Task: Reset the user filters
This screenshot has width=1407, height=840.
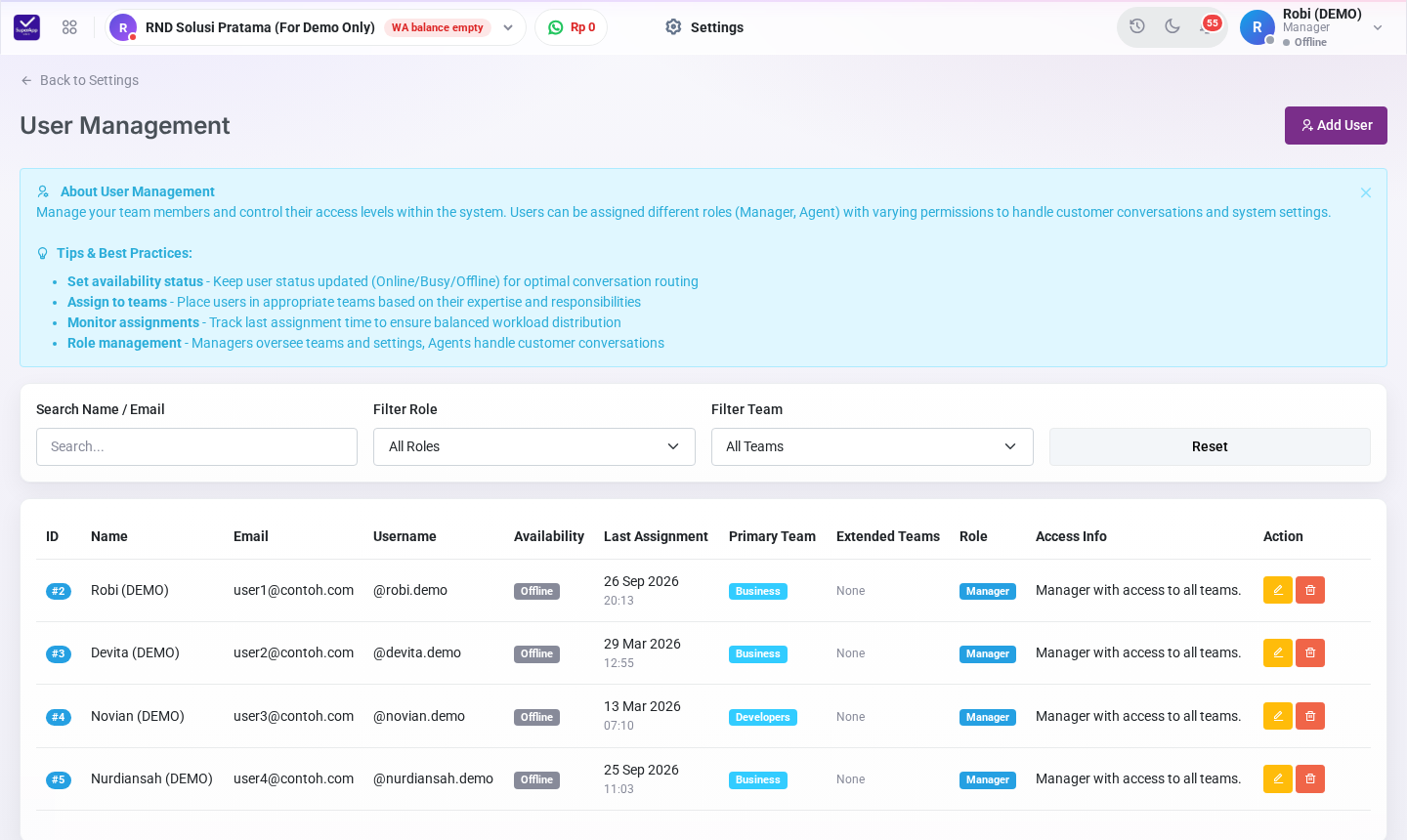Action: click(x=1210, y=446)
